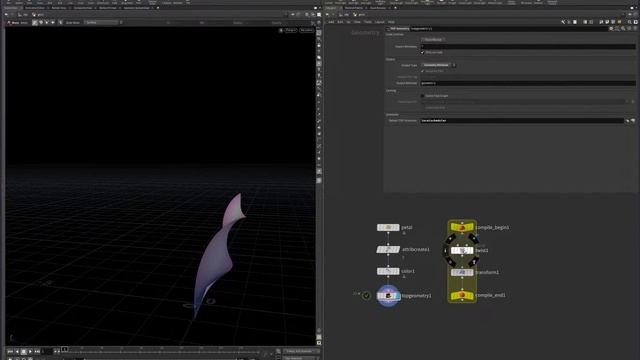Screen dimensions: 640x360
Task: Open the dropdown button under Load Settings
Action: pos(433,40)
